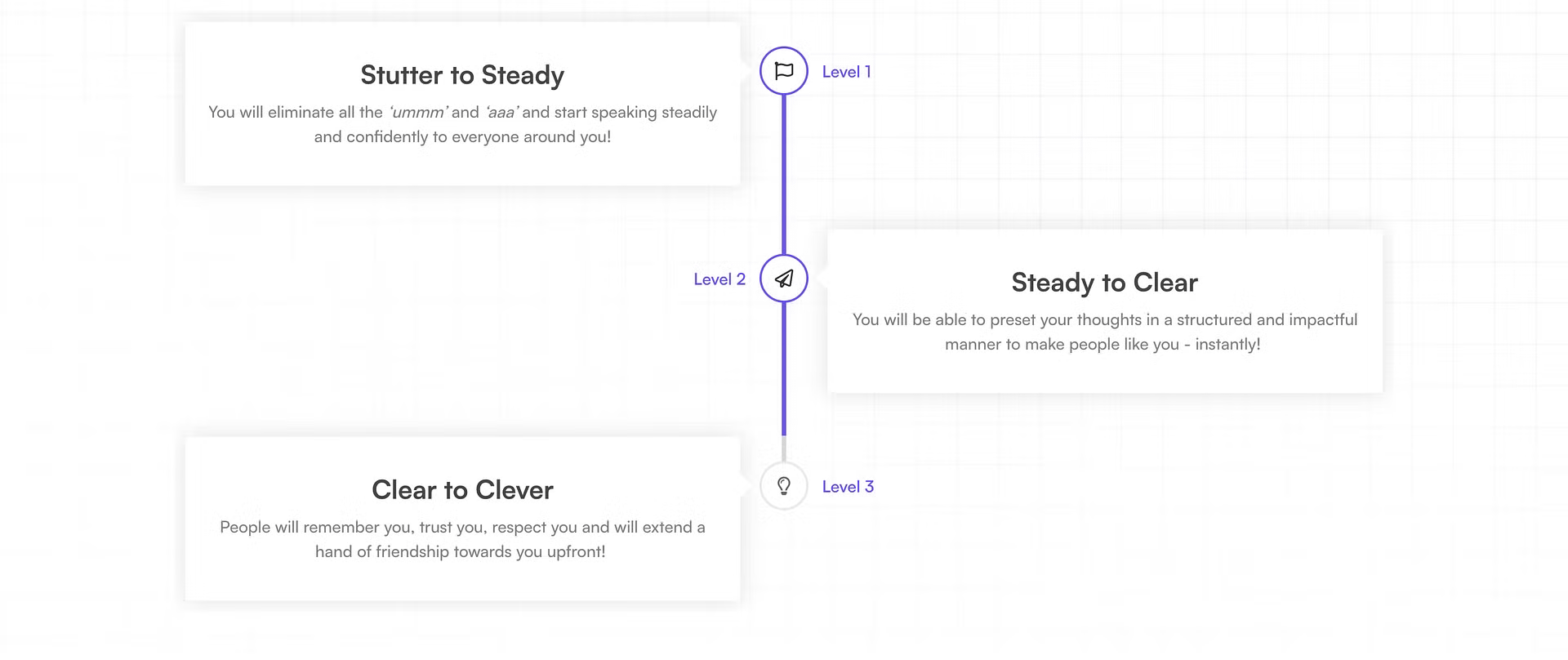Click the Steady to Clear heading
The image size is (1568, 660).
(x=1104, y=283)
